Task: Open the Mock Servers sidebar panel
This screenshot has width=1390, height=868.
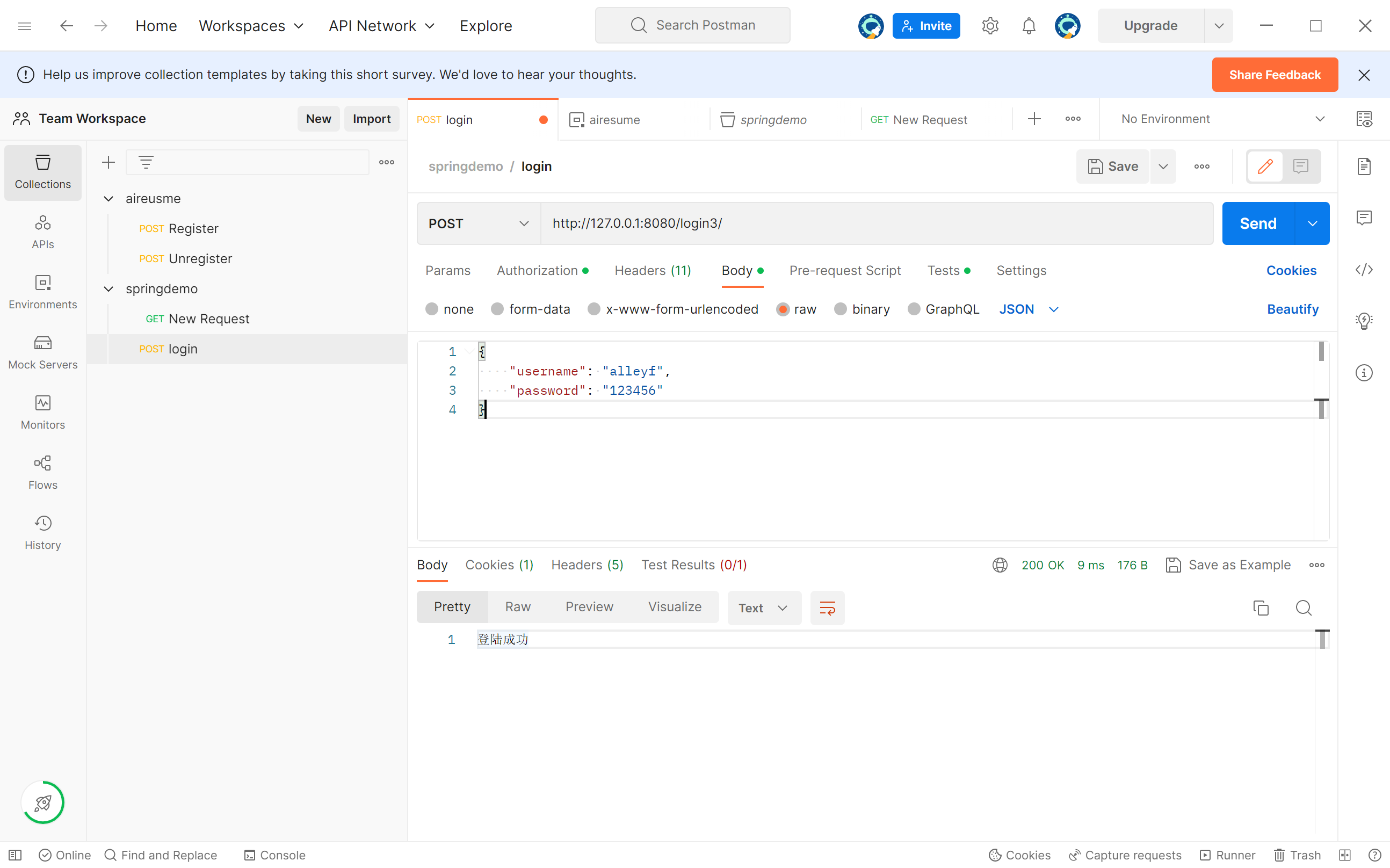Action: coord(42,352)
